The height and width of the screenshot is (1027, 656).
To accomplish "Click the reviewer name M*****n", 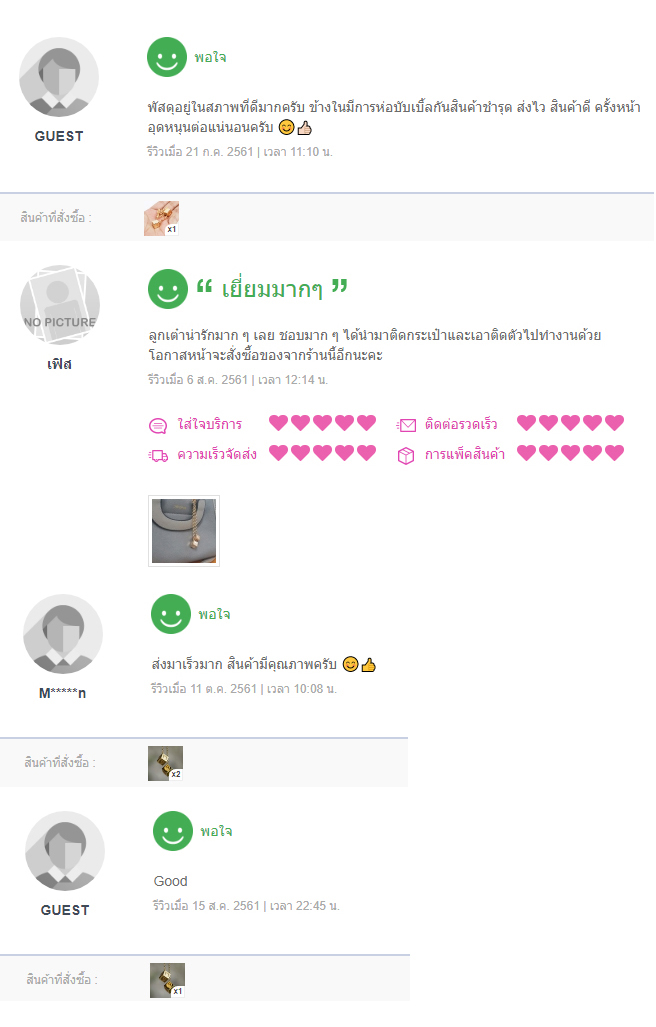I will (x=62, y=693).
